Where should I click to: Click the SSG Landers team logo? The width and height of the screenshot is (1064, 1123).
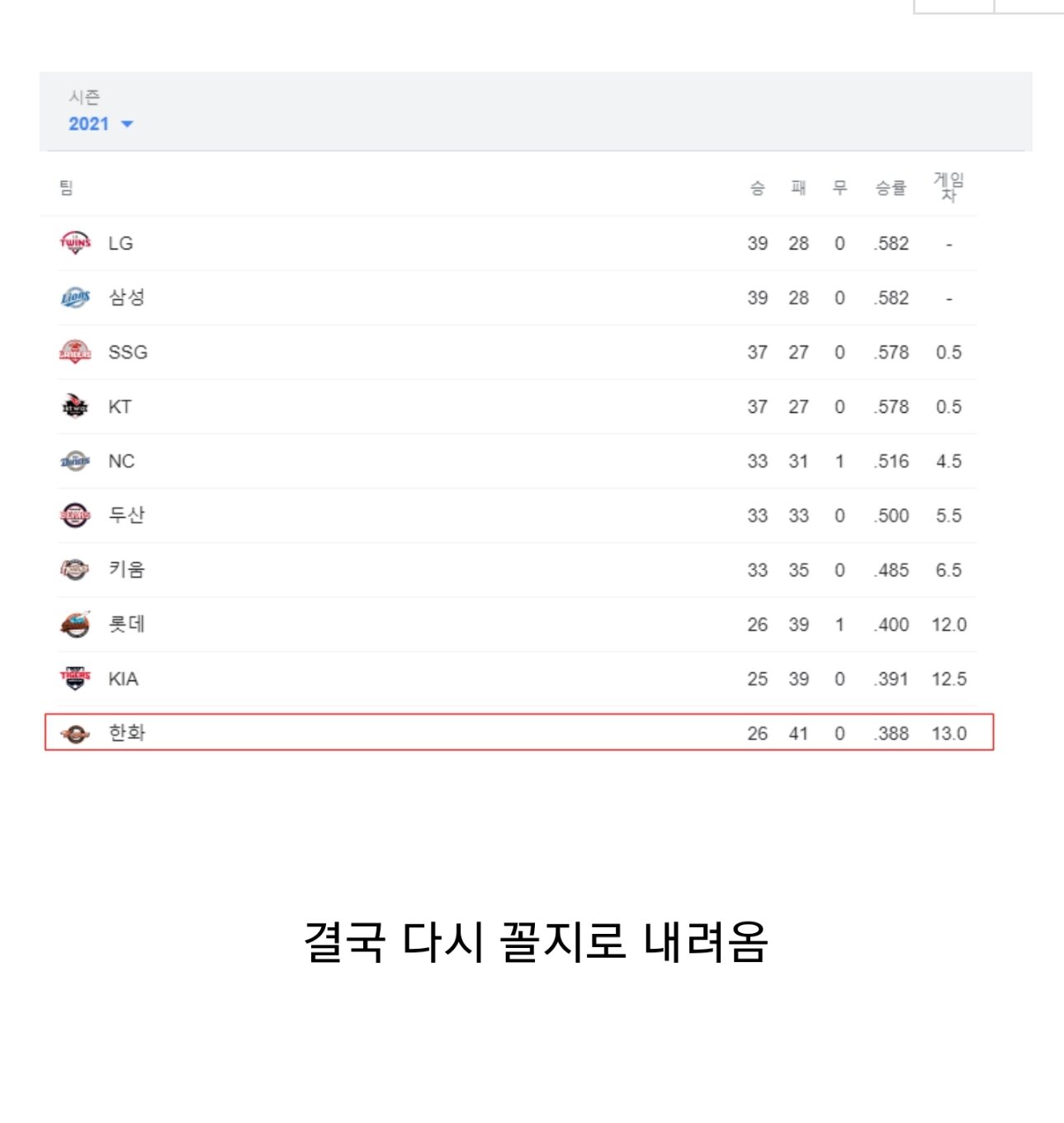click(75, 352)
